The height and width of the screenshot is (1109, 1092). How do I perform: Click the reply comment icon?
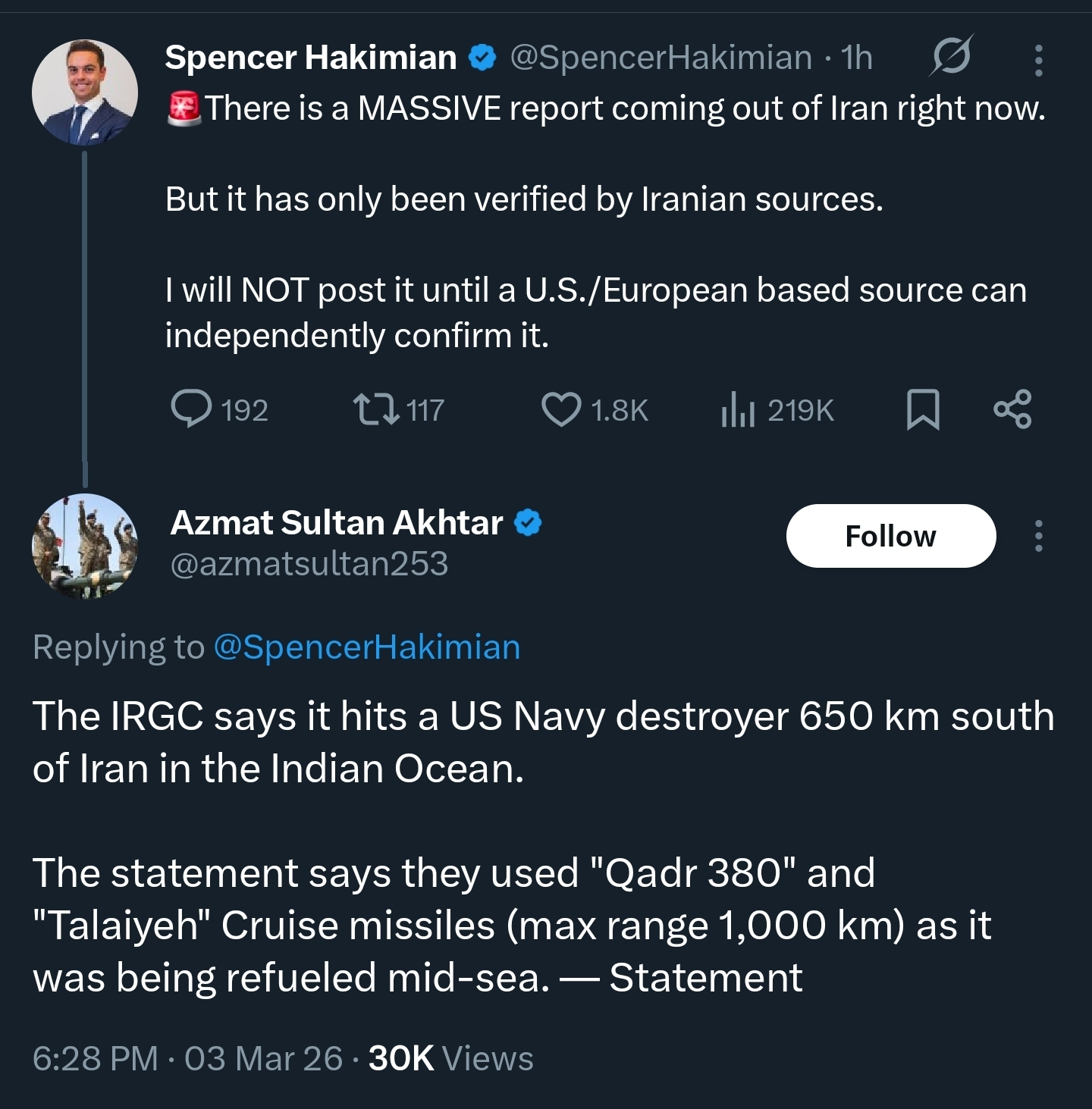click(x=191, y=409)
